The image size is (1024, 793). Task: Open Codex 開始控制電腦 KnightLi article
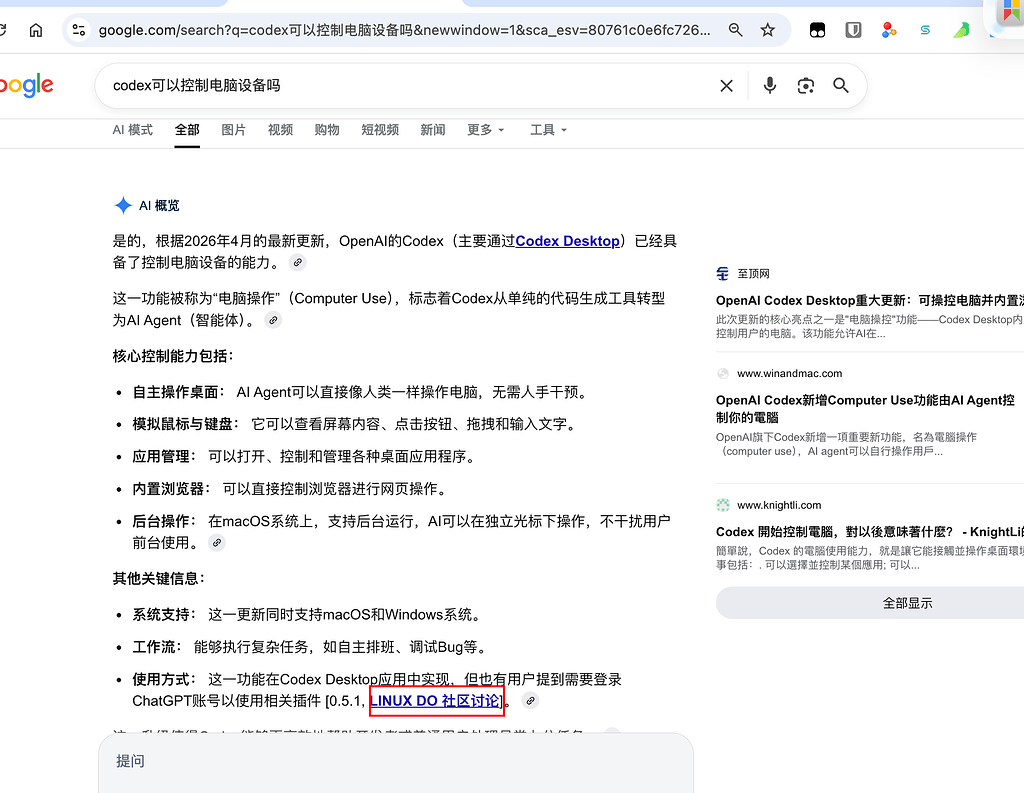[870, 532]
